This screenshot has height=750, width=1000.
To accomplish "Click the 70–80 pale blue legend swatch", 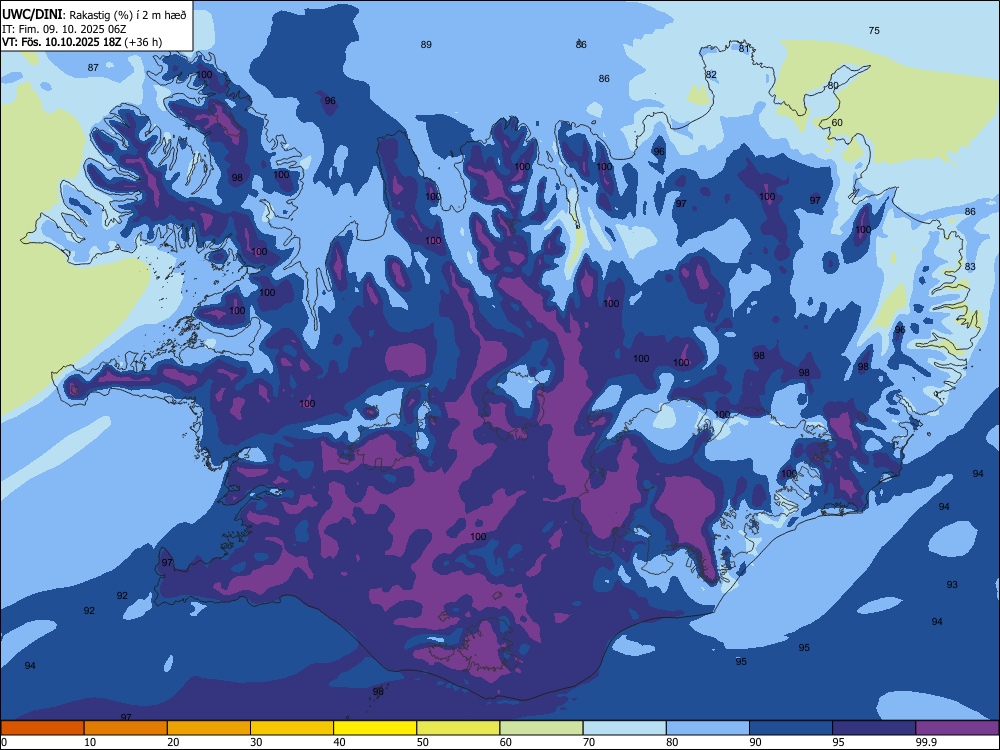I will pos(624,728).
